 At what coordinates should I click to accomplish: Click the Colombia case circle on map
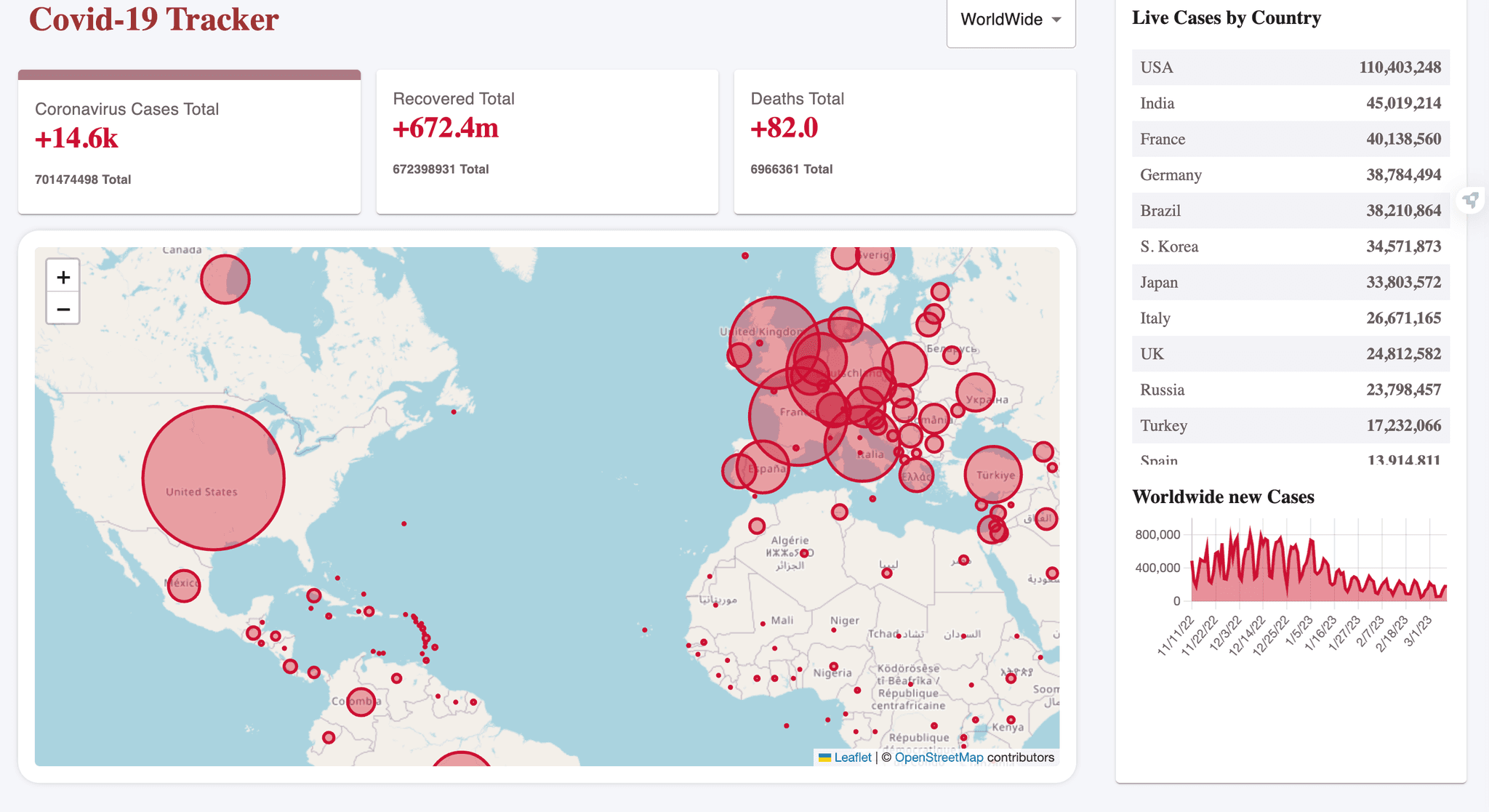point(361,702)
